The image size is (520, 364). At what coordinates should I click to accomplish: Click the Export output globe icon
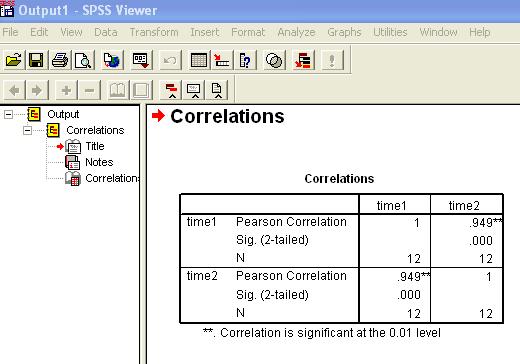112,60
